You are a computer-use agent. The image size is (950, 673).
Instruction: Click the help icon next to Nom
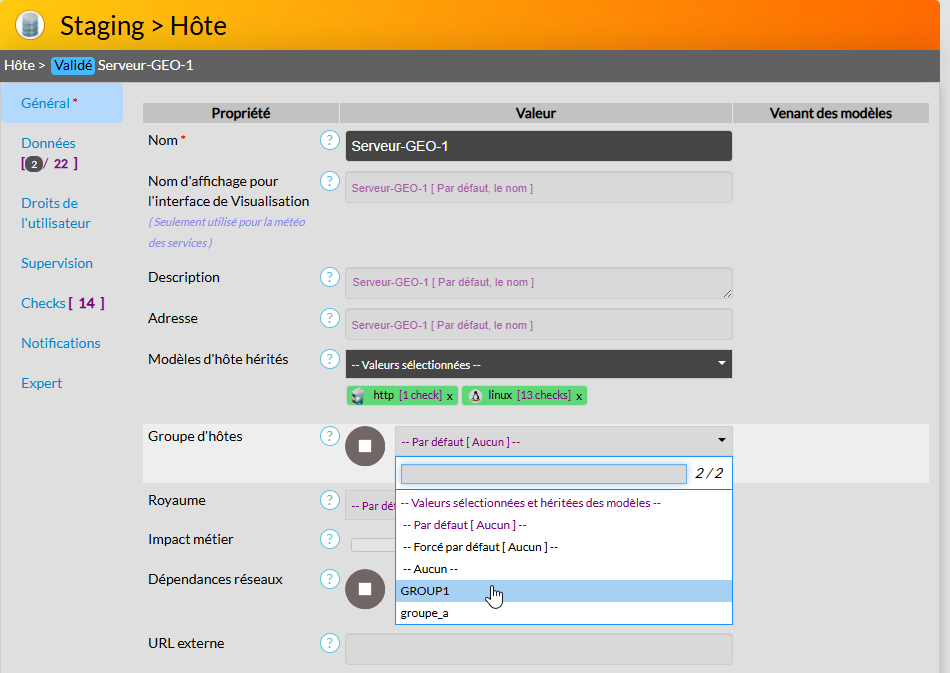(330, 141)
